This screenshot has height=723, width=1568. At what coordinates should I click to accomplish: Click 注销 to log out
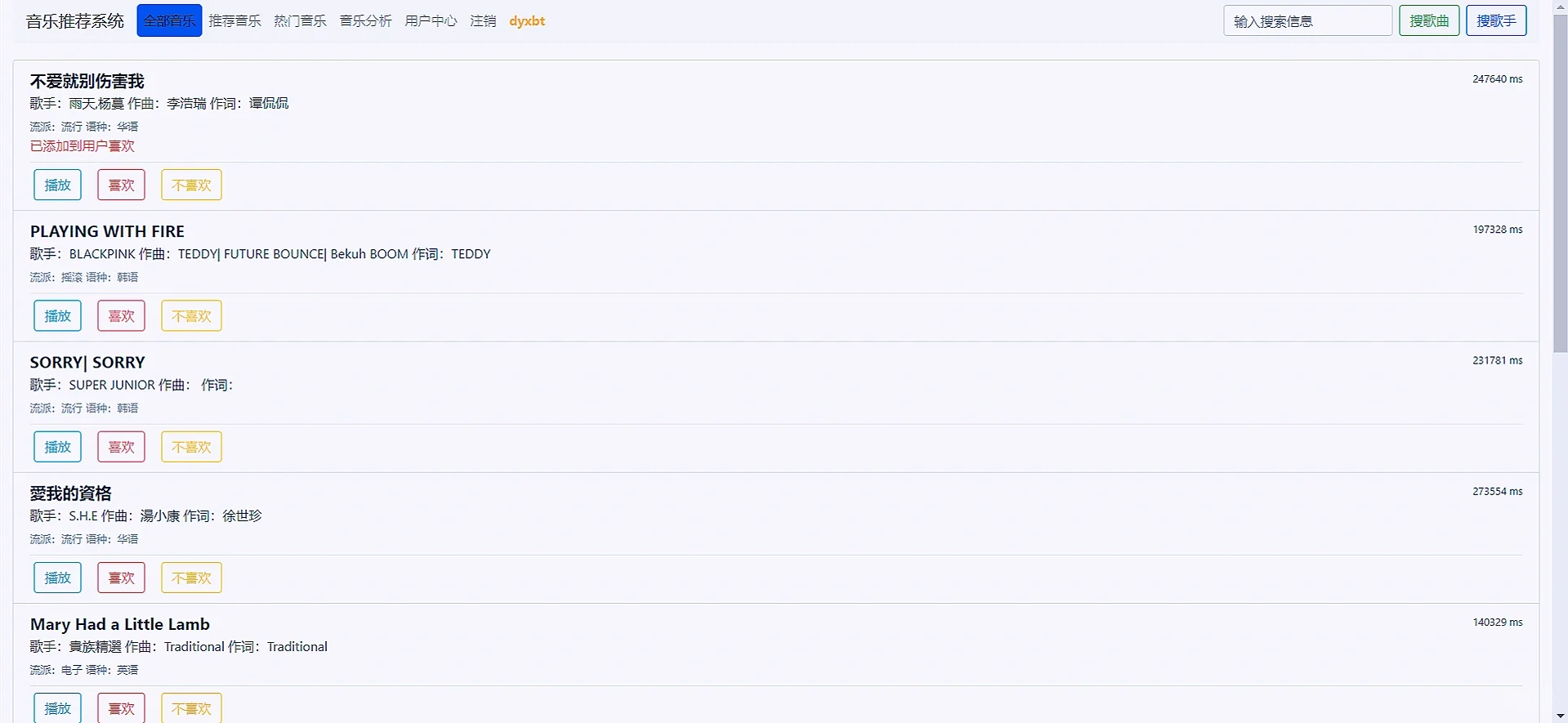(483, 21)
